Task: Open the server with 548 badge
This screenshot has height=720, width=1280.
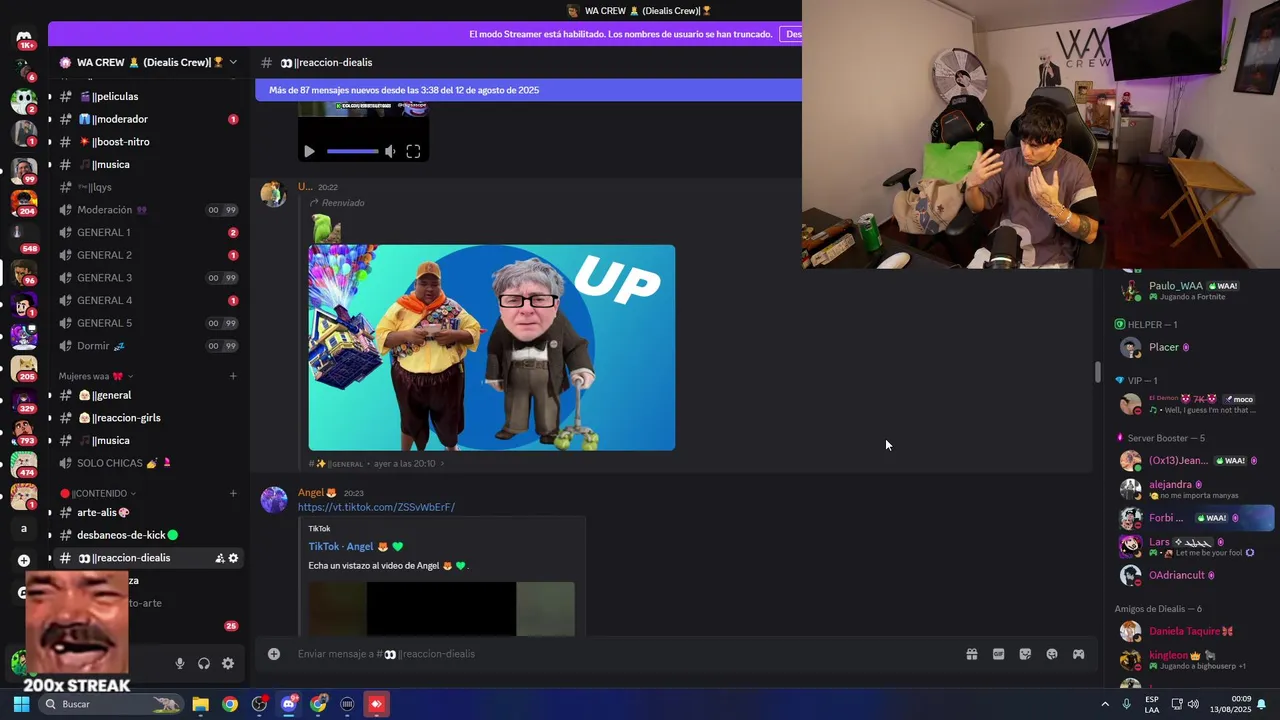Action: tap(24, 235)
